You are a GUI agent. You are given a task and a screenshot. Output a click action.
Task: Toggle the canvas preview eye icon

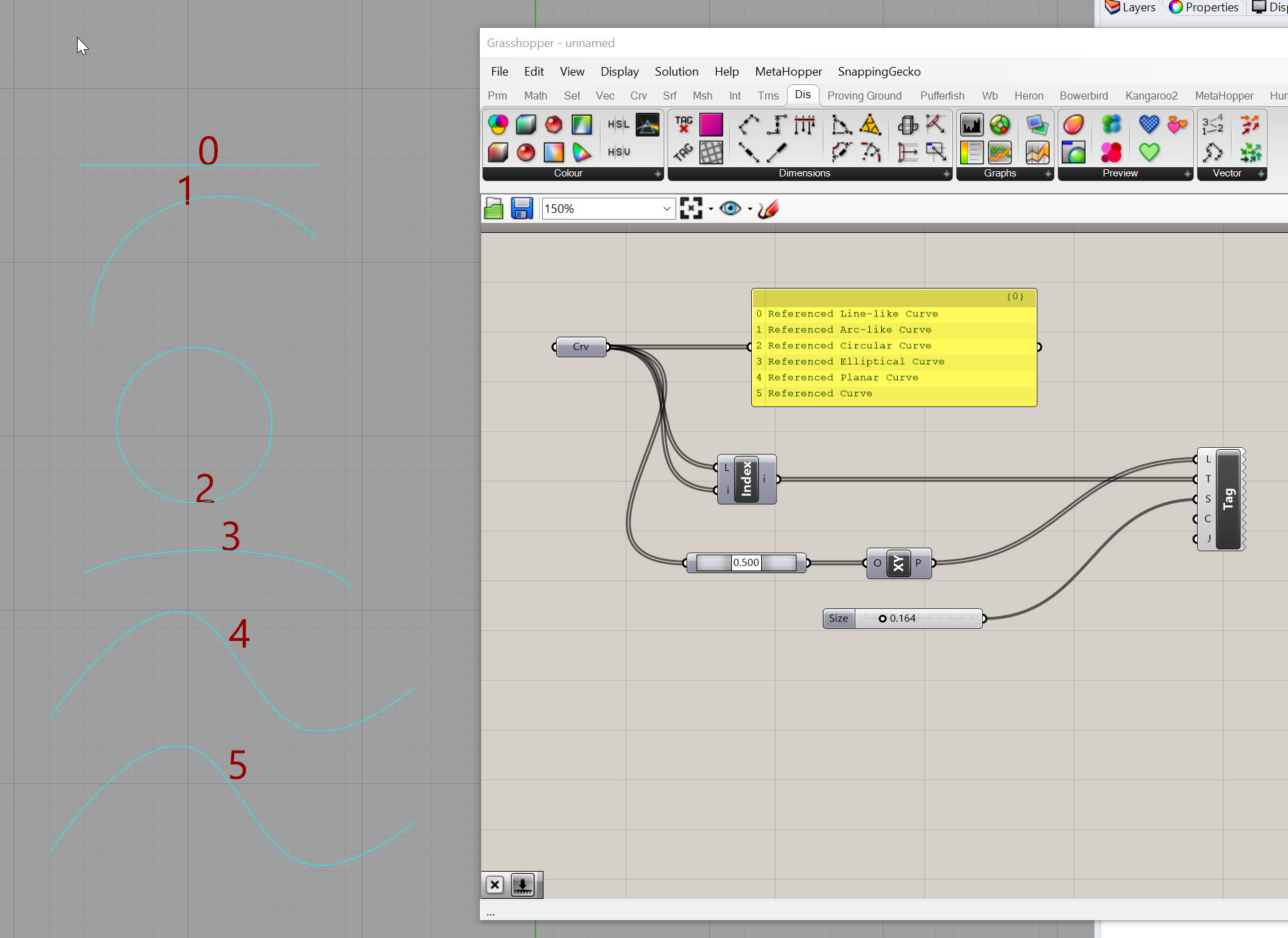[x=730, y=209]
